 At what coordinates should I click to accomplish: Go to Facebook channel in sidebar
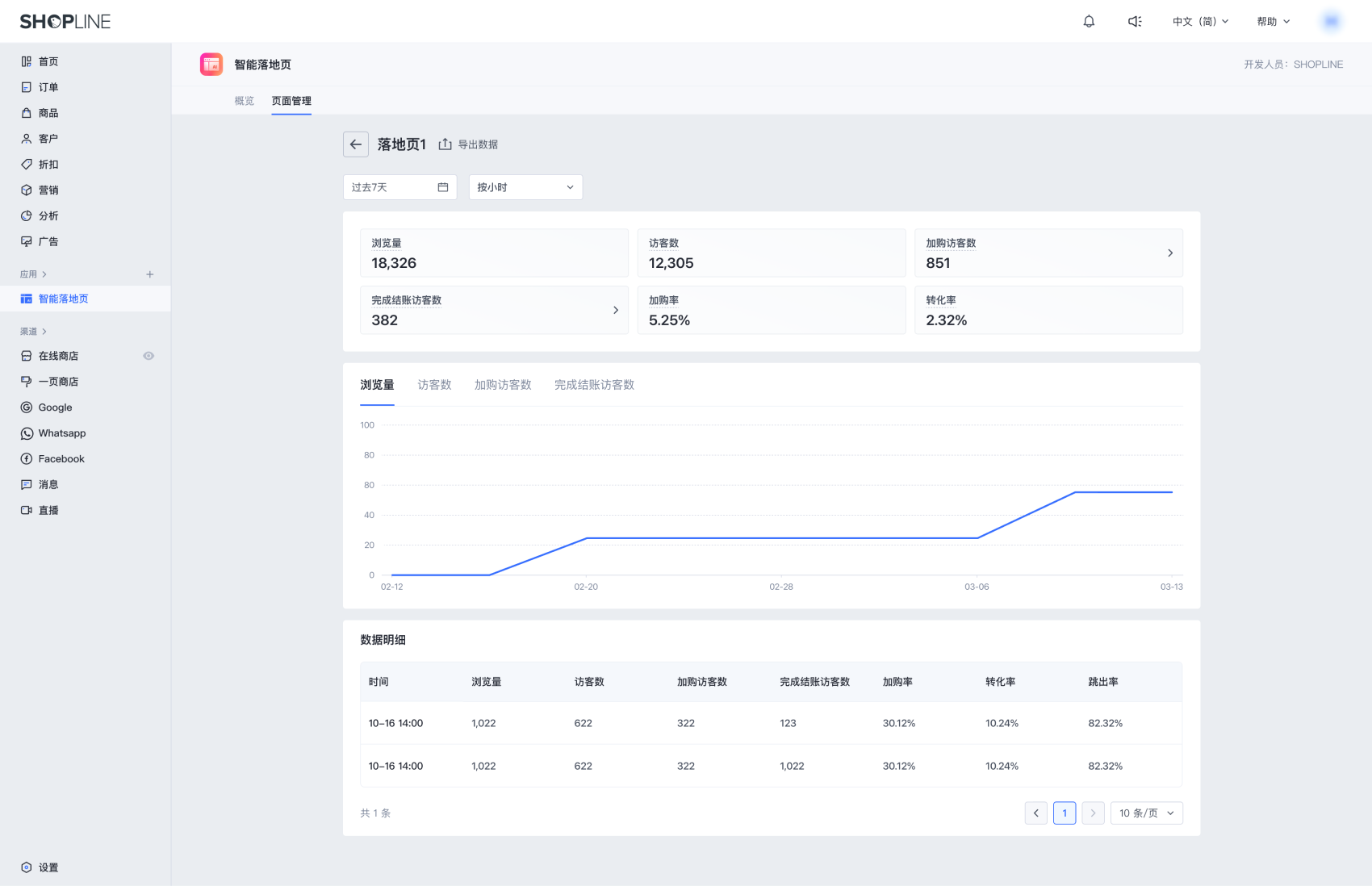61,459
